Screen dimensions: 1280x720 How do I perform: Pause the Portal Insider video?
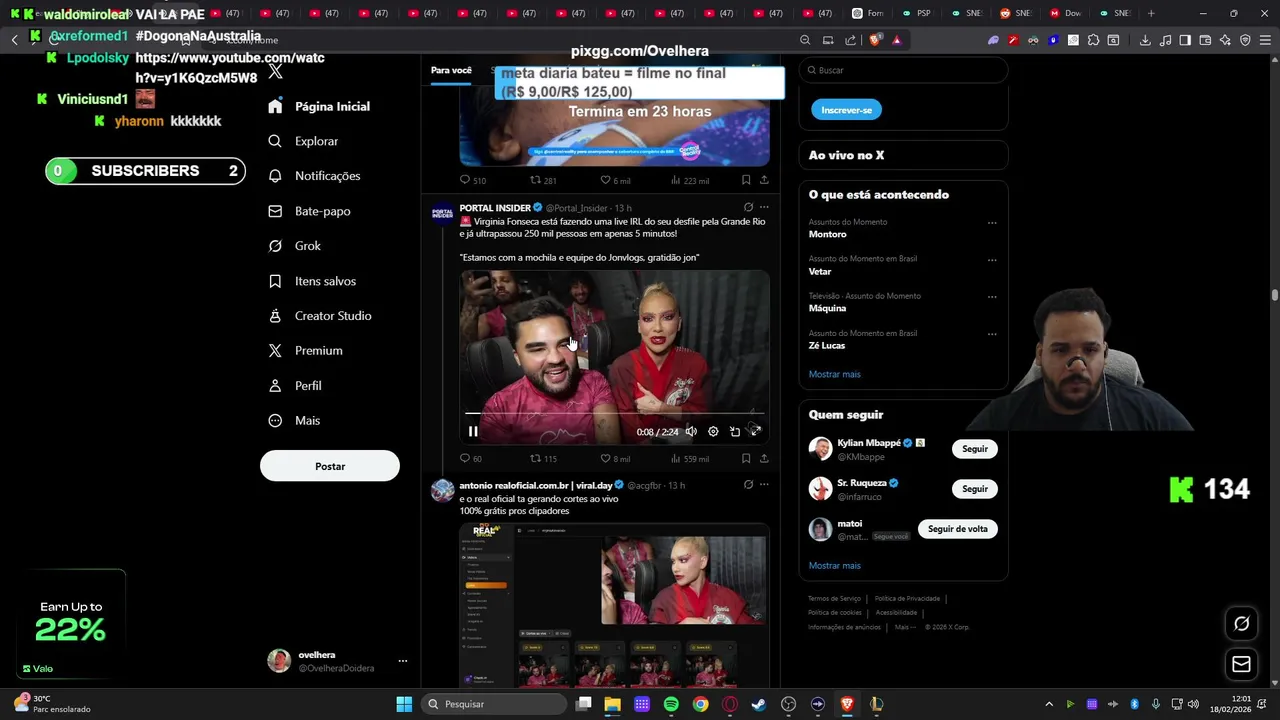click(x=473, y=432)
